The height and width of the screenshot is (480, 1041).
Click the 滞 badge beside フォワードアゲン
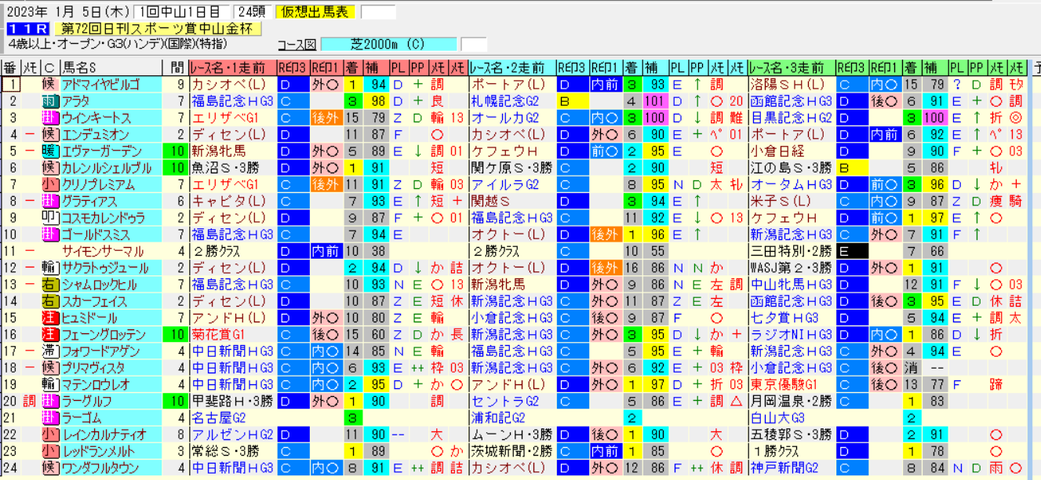(x=50, y=351)
